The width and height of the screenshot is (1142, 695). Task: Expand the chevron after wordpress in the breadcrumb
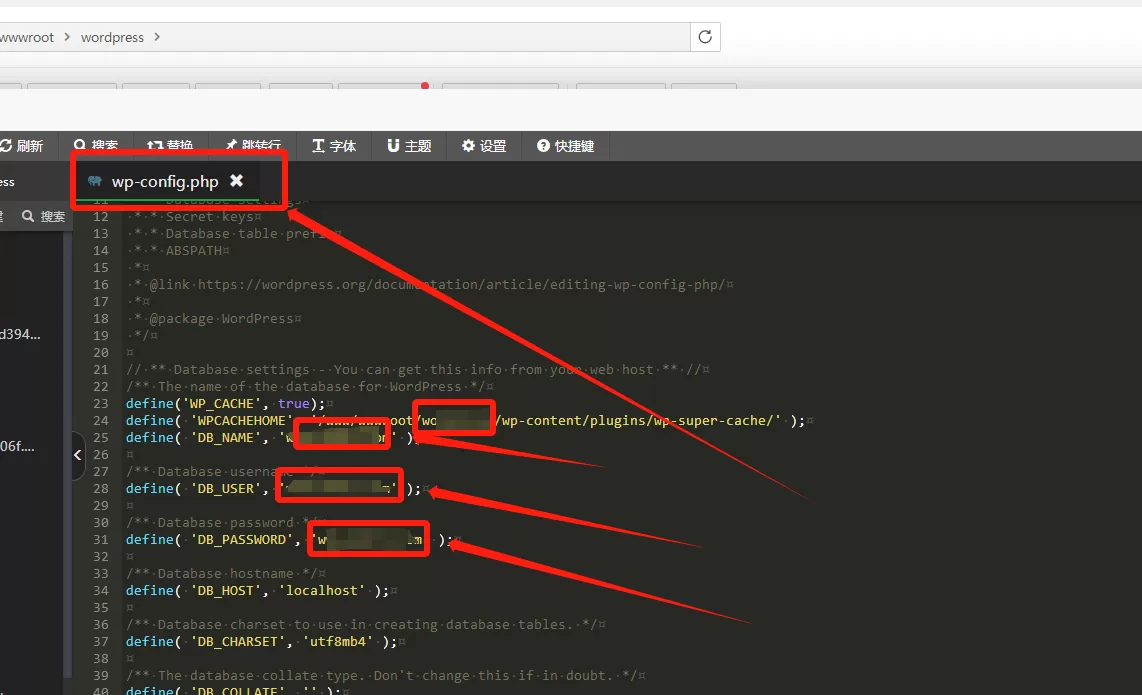click(x=156, y=36)
